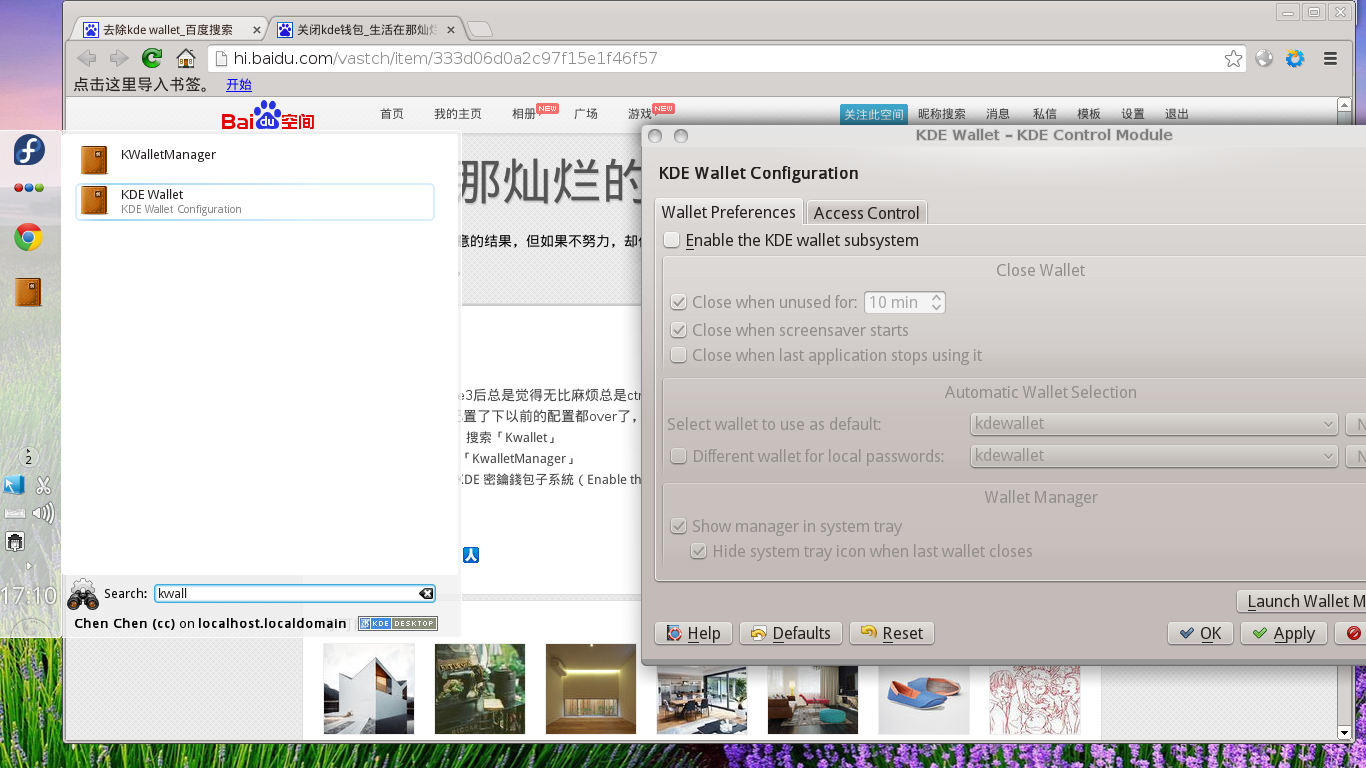
Task: Open the default wallet kdewallet dropdown
Action: [1154, 424]
